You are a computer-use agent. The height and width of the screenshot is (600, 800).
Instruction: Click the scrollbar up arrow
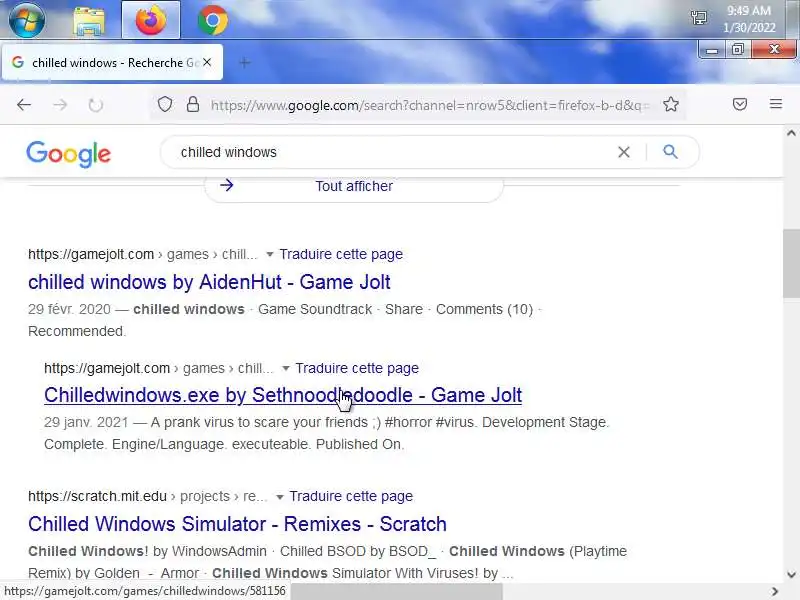pos(791,133)
